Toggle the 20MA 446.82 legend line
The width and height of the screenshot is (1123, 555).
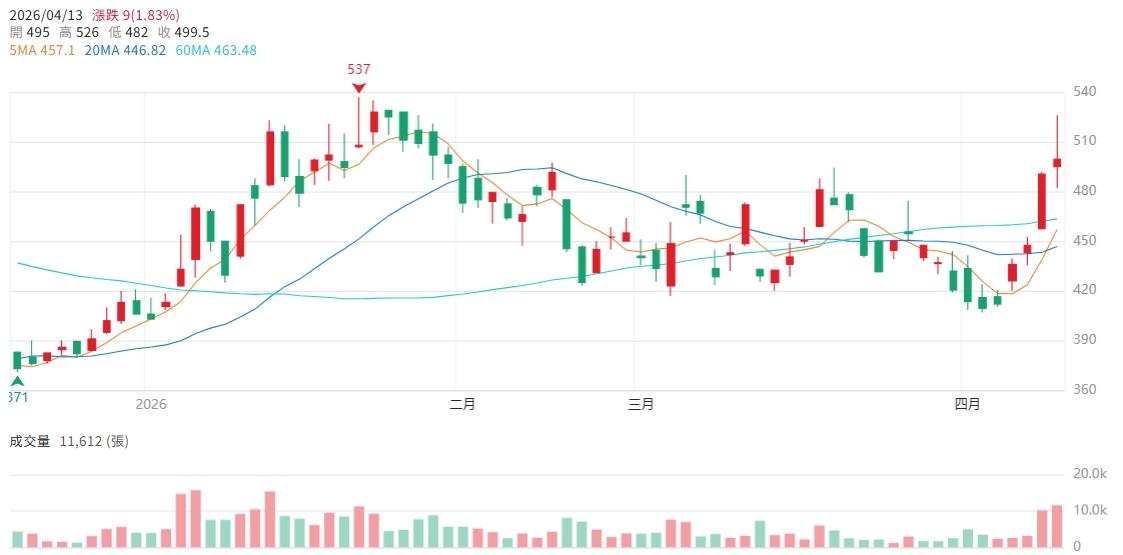[x=125, y=50]
